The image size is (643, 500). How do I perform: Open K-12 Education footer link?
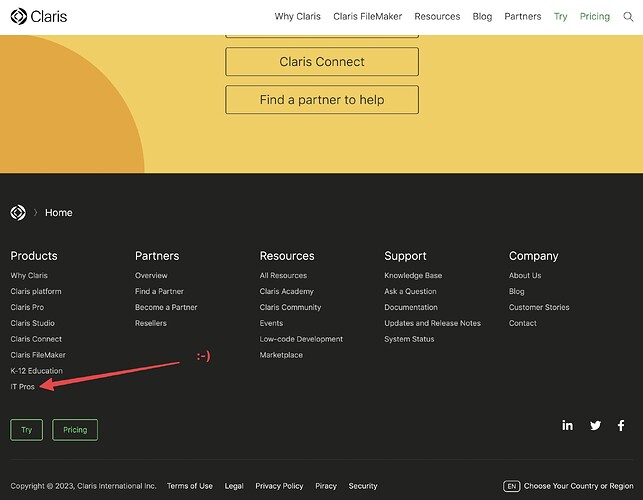(36, 371)
